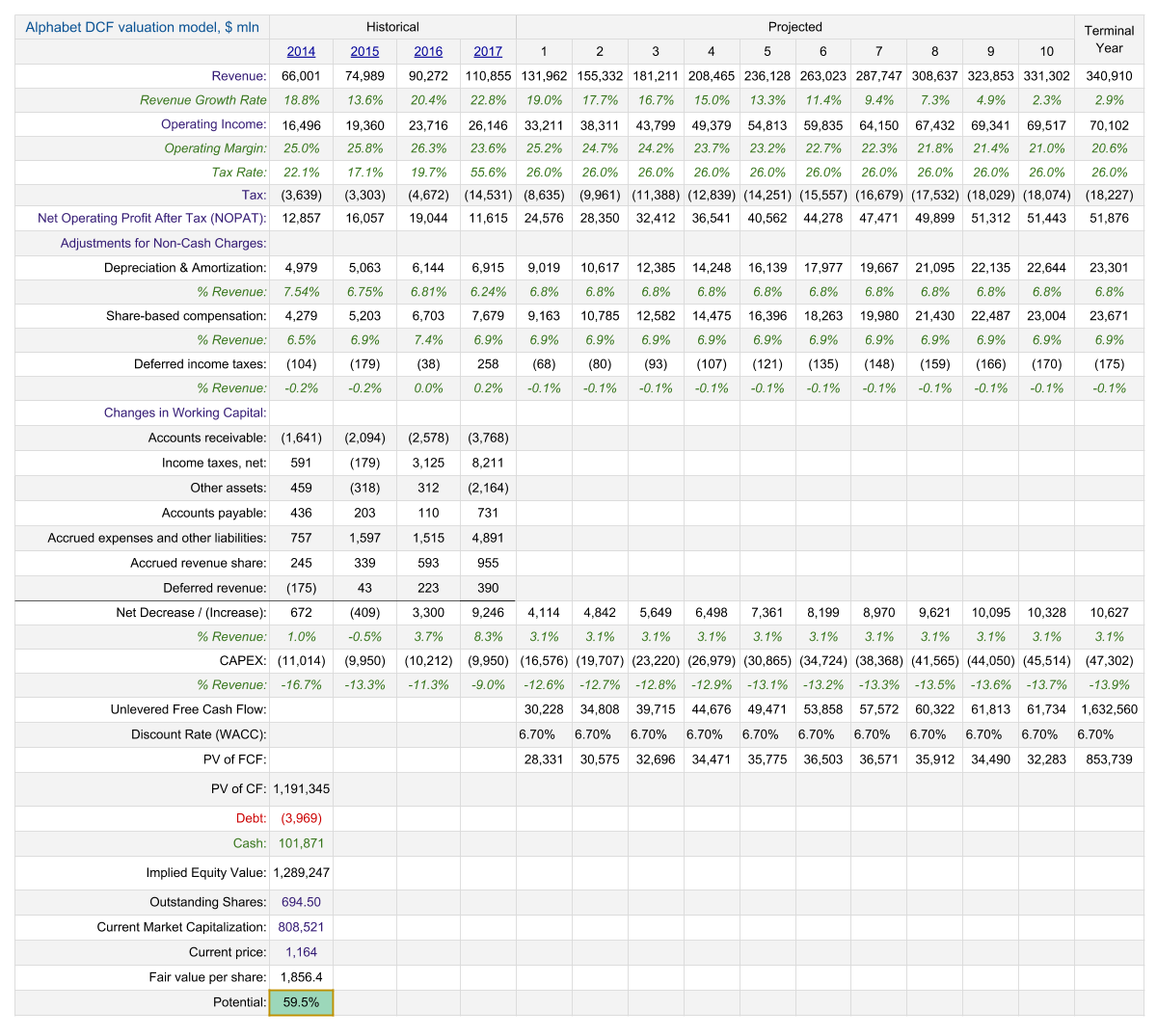Click the PV of CF value 1,191,345

coord(301,788)
